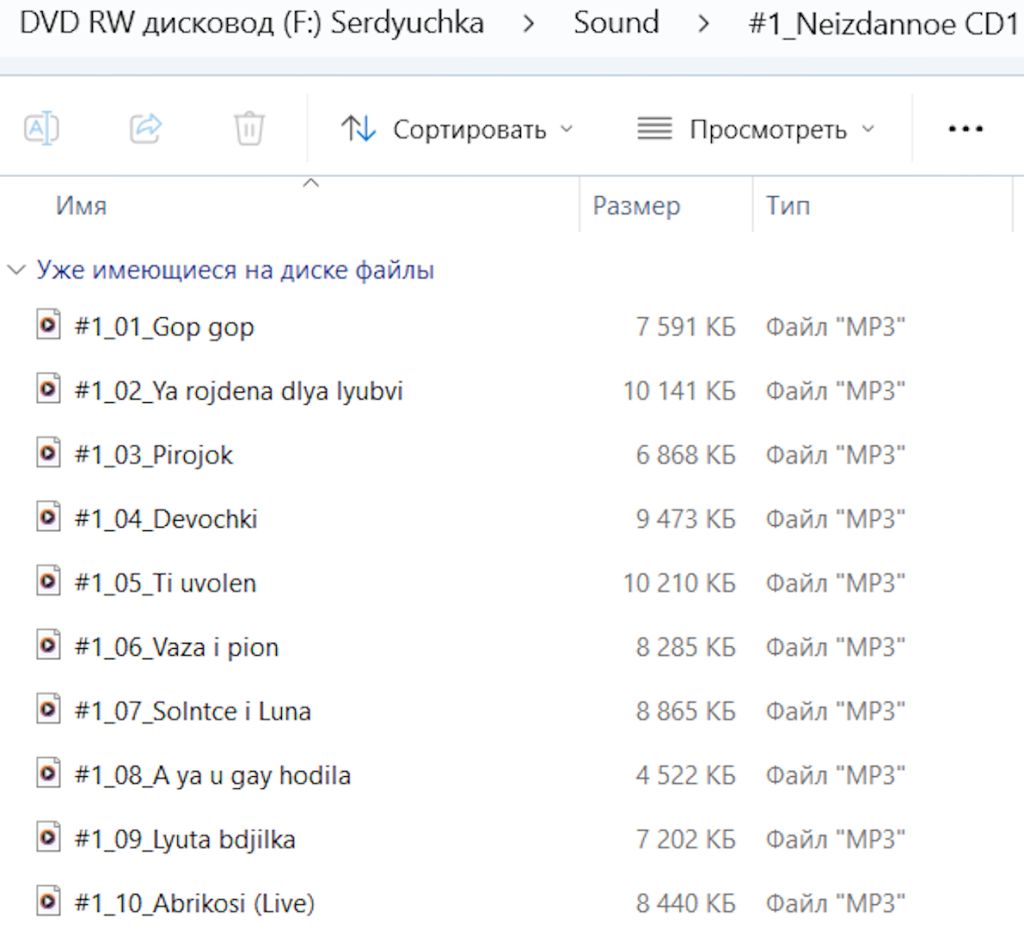Click the MP3 icon of #1_06_Vaza i pion
Screen dimensions: 1024x935
48,645
